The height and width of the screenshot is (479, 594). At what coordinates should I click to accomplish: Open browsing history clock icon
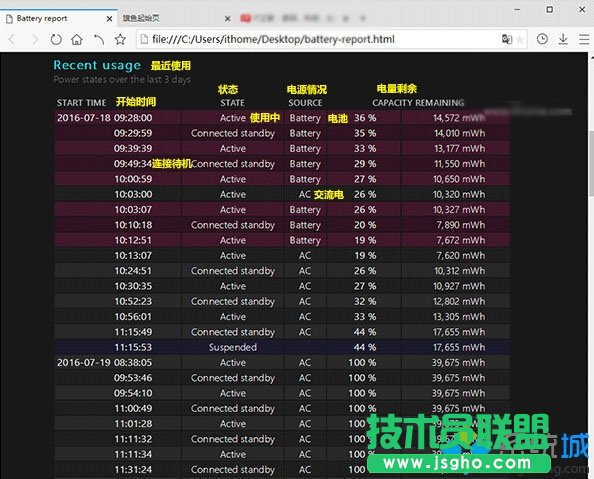pyautogui.click(x=542, y=39)
